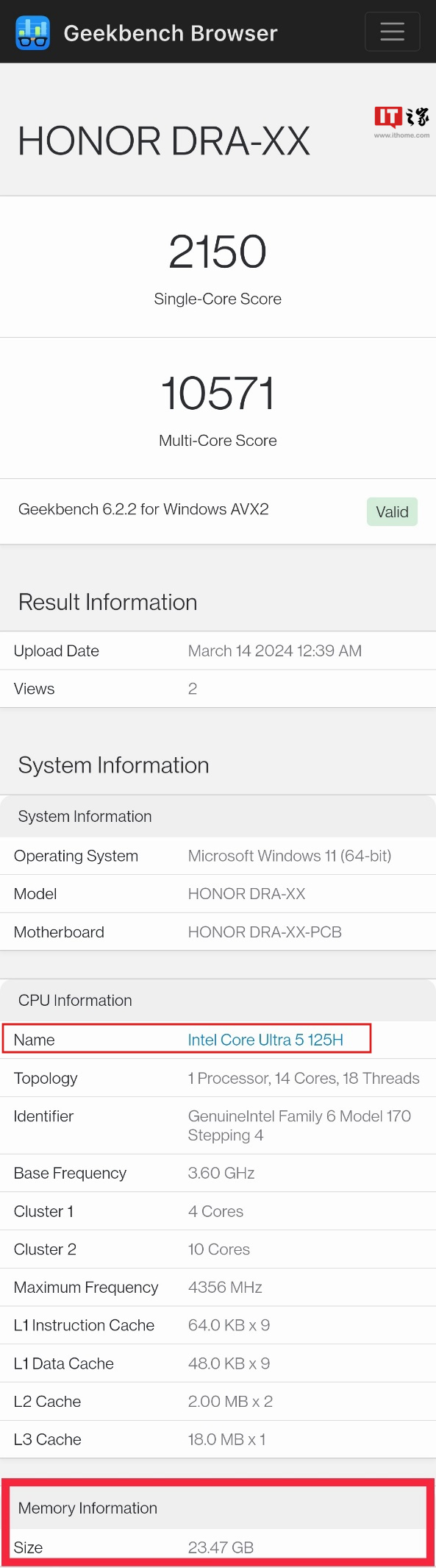Select the Topology row value
Image resolution: width=436 pixels, height=1568 pixels.
(304, 1078)
